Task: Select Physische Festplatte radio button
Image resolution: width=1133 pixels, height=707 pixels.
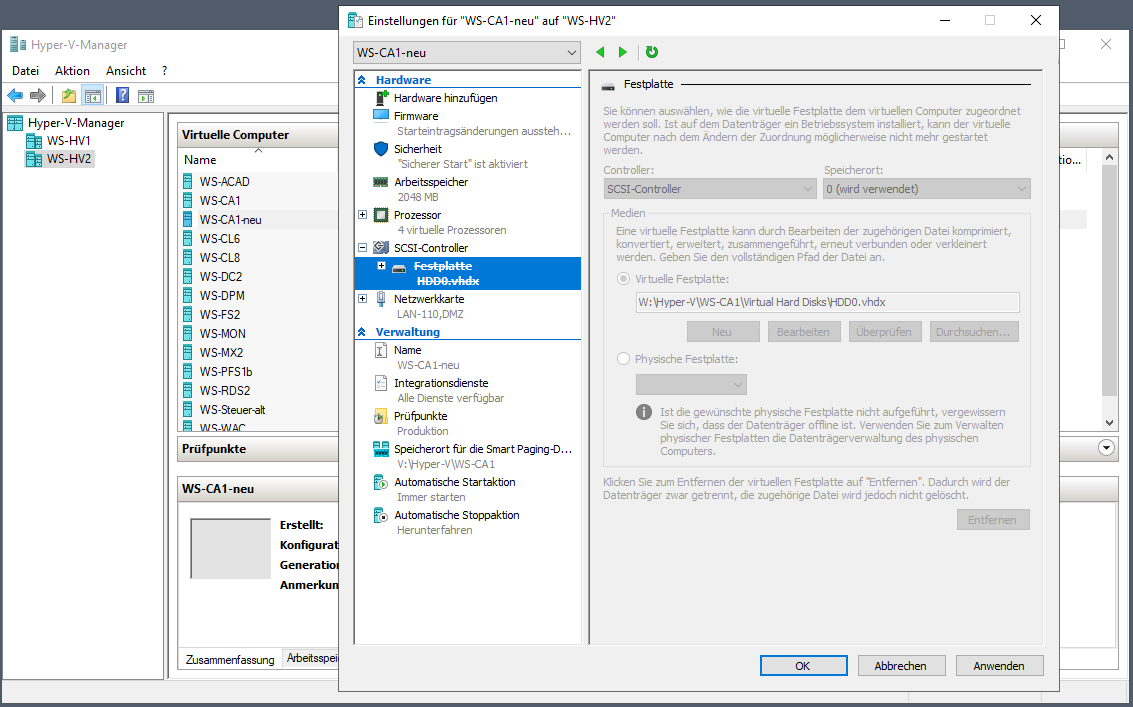Action: point(623,359)
